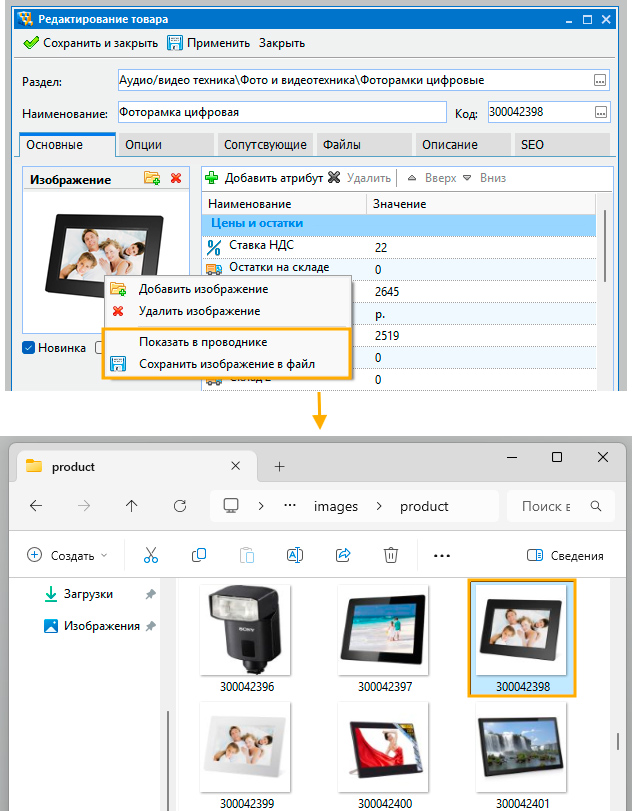
Task: Open Загрузки in Explorer sidebar
Action: 88,594
